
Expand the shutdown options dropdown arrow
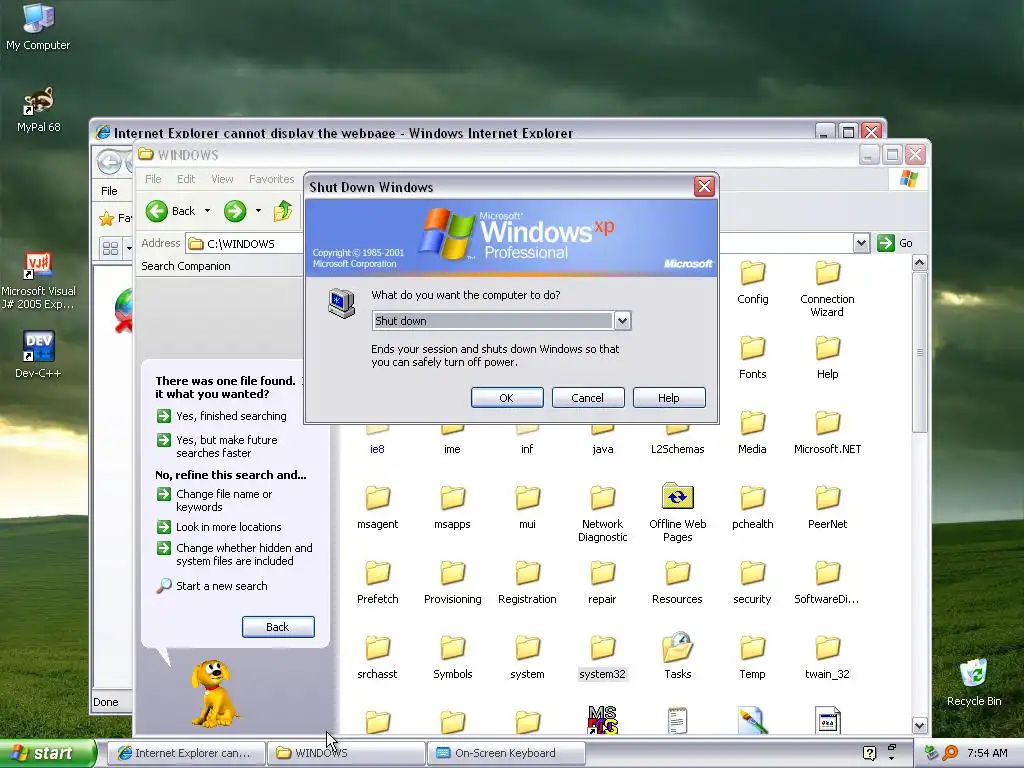tap(622, 321)
